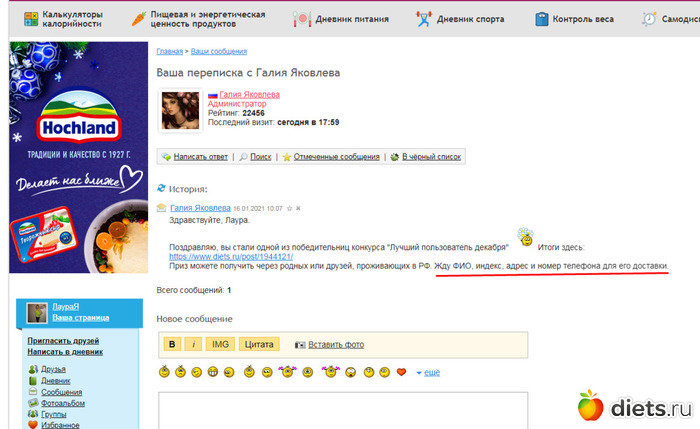700x429 pixels.
Task: Click Написать ответ link
Action: (x=200, y=157)
